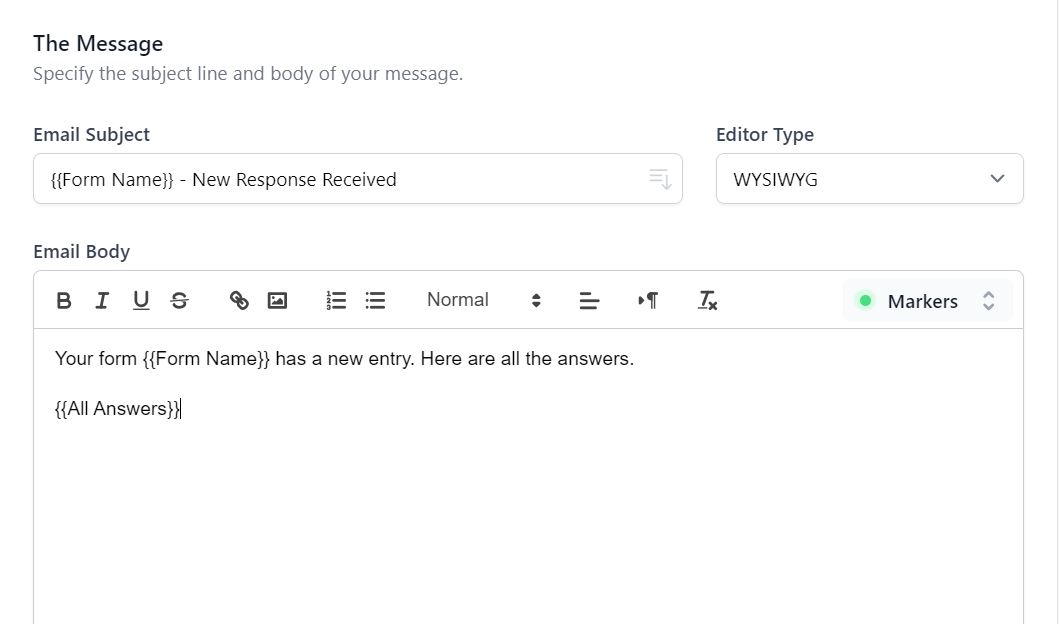1059x624 pixels.
Task: Change paragraph text direction
Action: 647,300
